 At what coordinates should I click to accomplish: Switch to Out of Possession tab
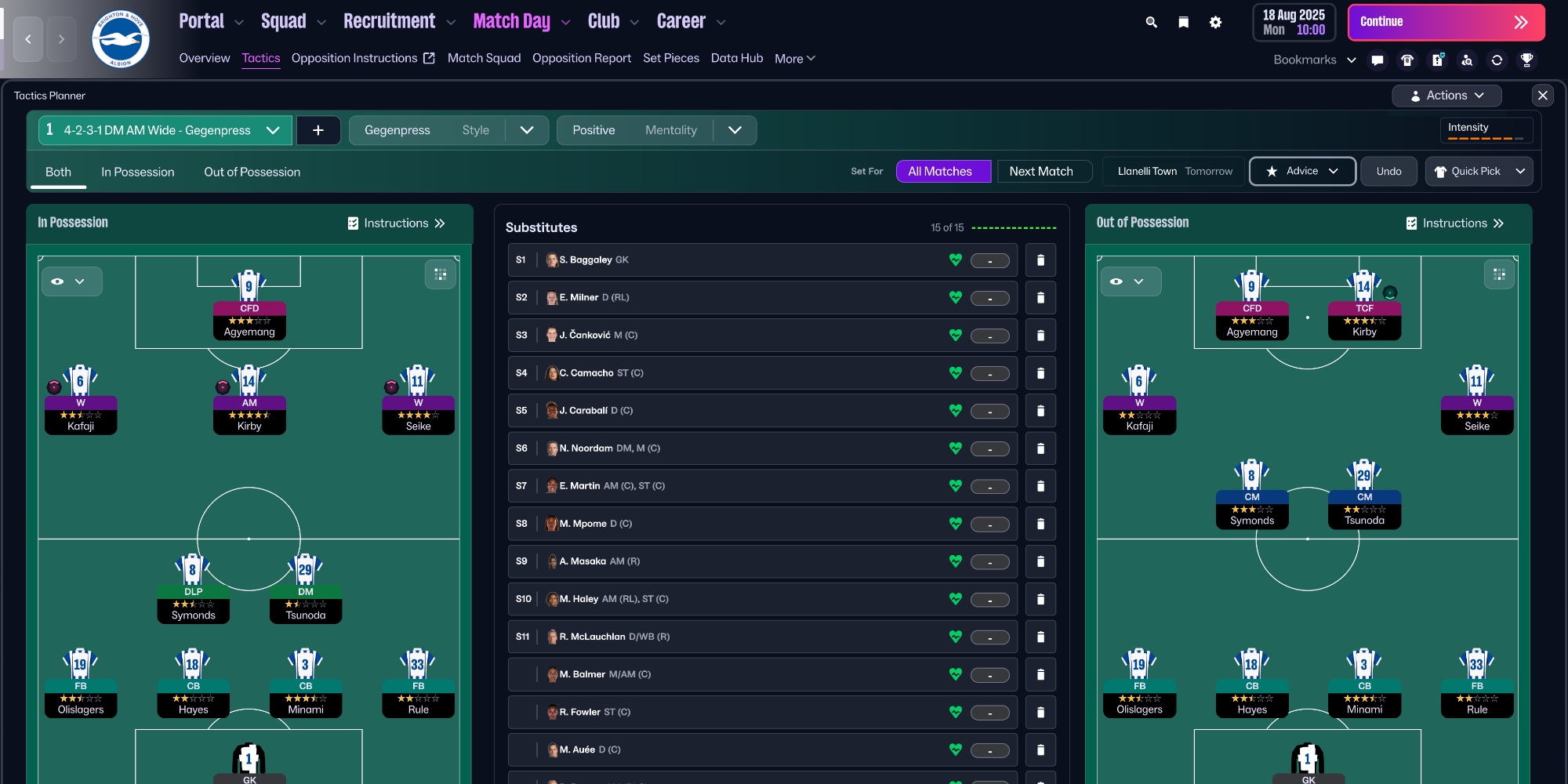(252, 172)
